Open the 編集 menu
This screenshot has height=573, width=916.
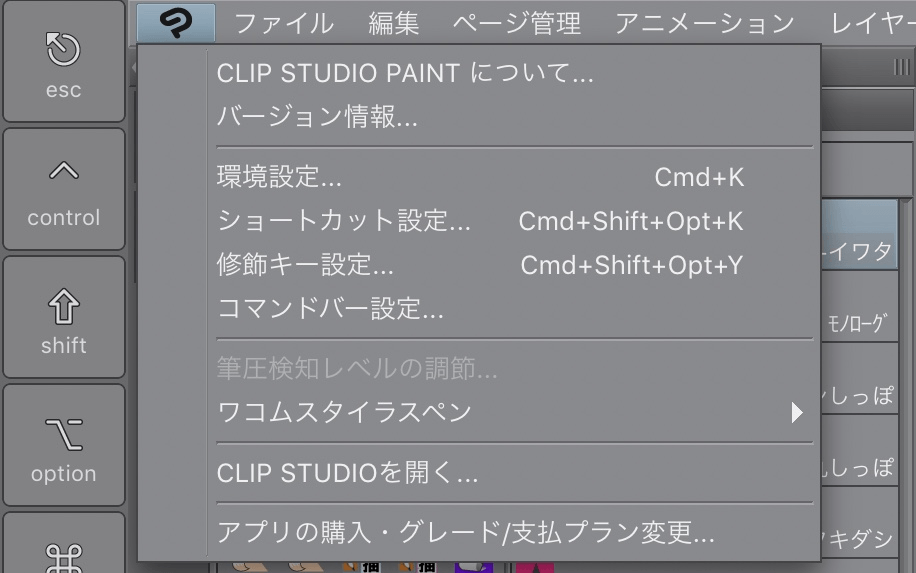click(393, 23)
